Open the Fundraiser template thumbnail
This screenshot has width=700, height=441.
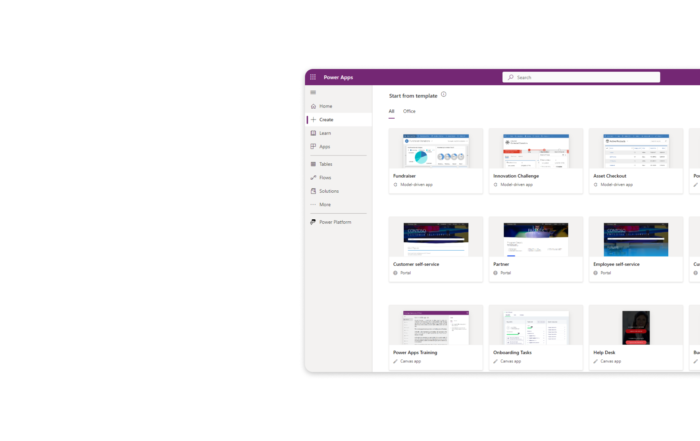[x=436, y=150]
